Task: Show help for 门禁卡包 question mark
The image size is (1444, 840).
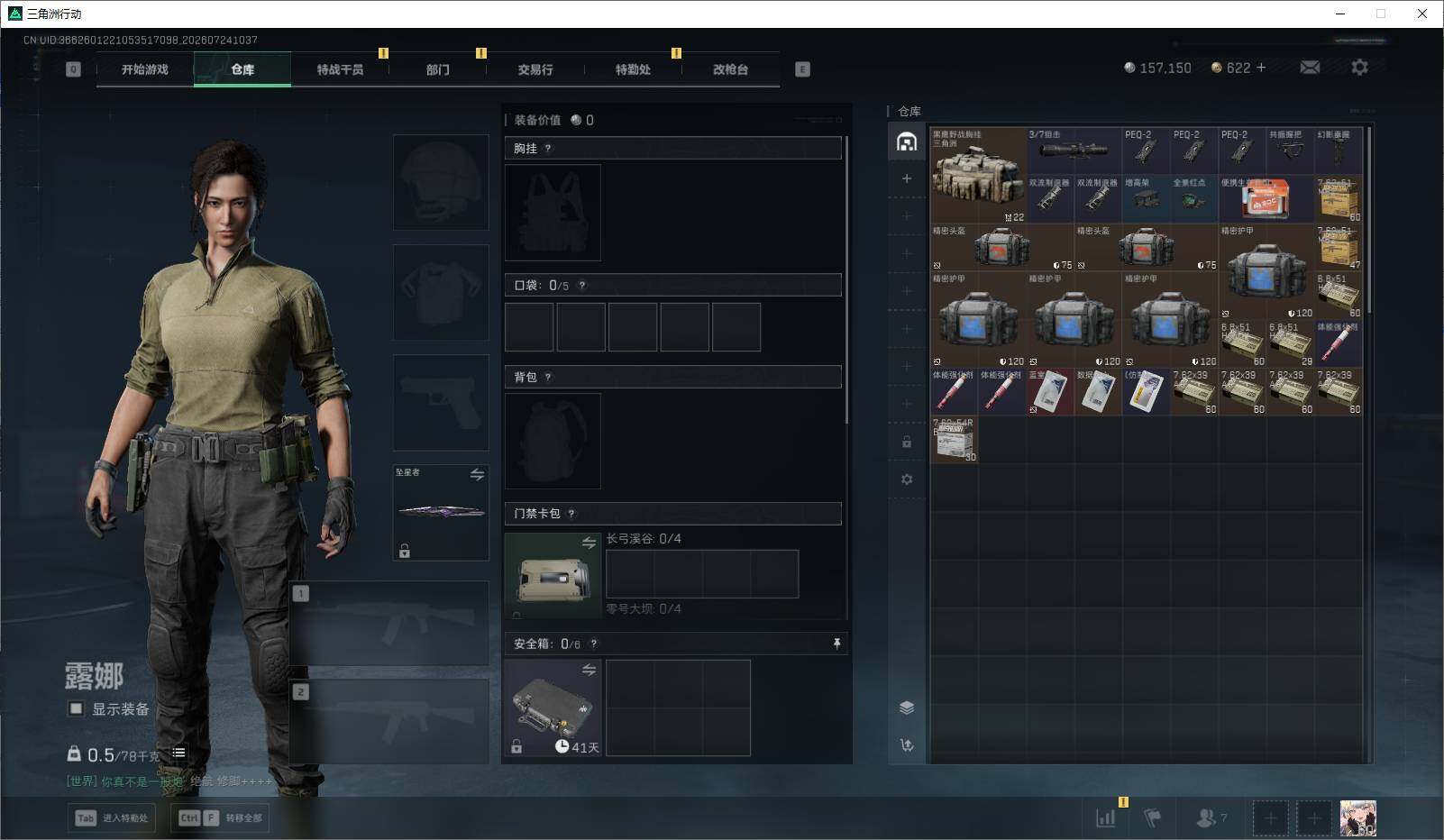Action: coord(571,514)
